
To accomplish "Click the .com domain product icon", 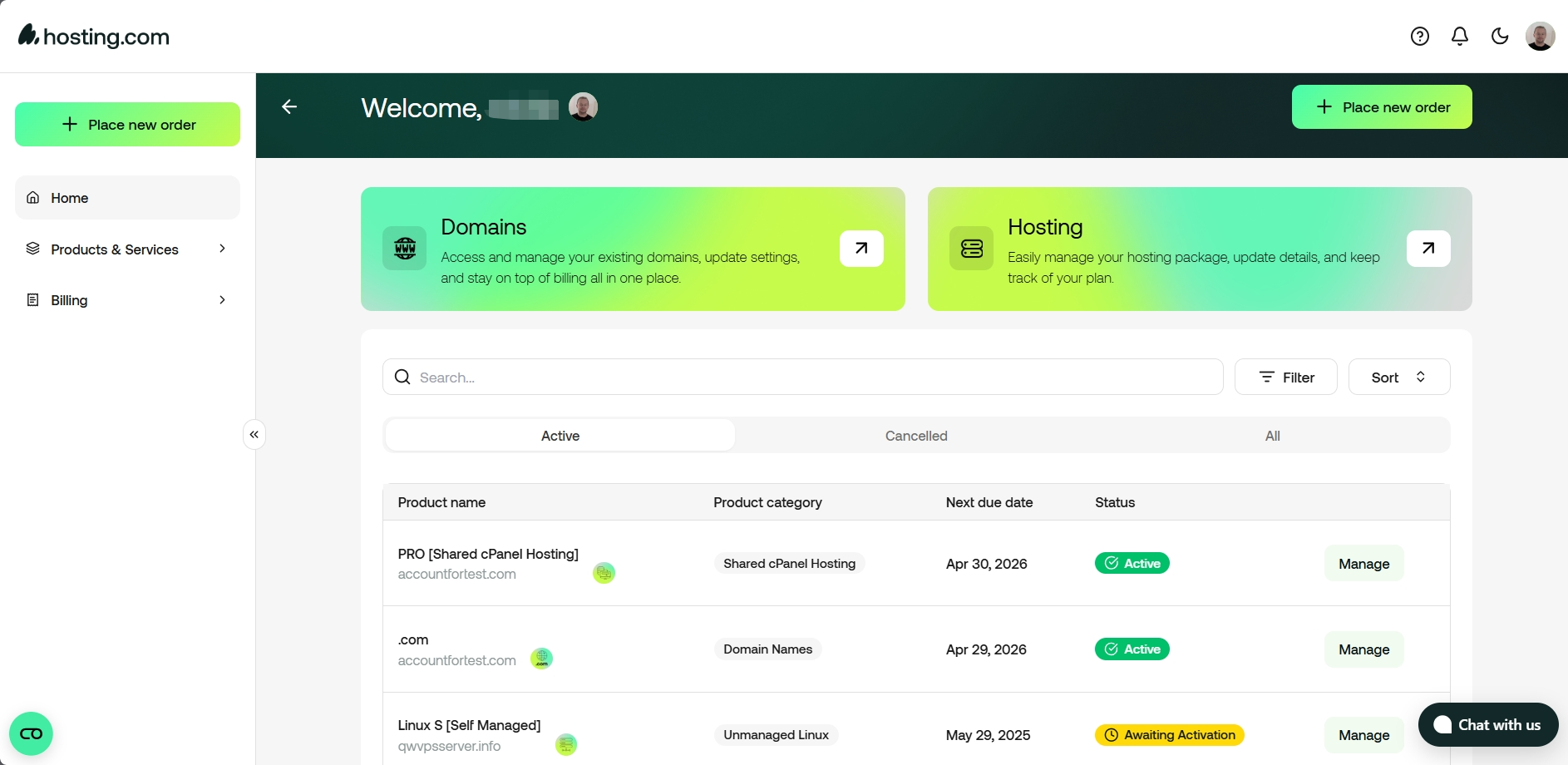I will tap(541, 659).
